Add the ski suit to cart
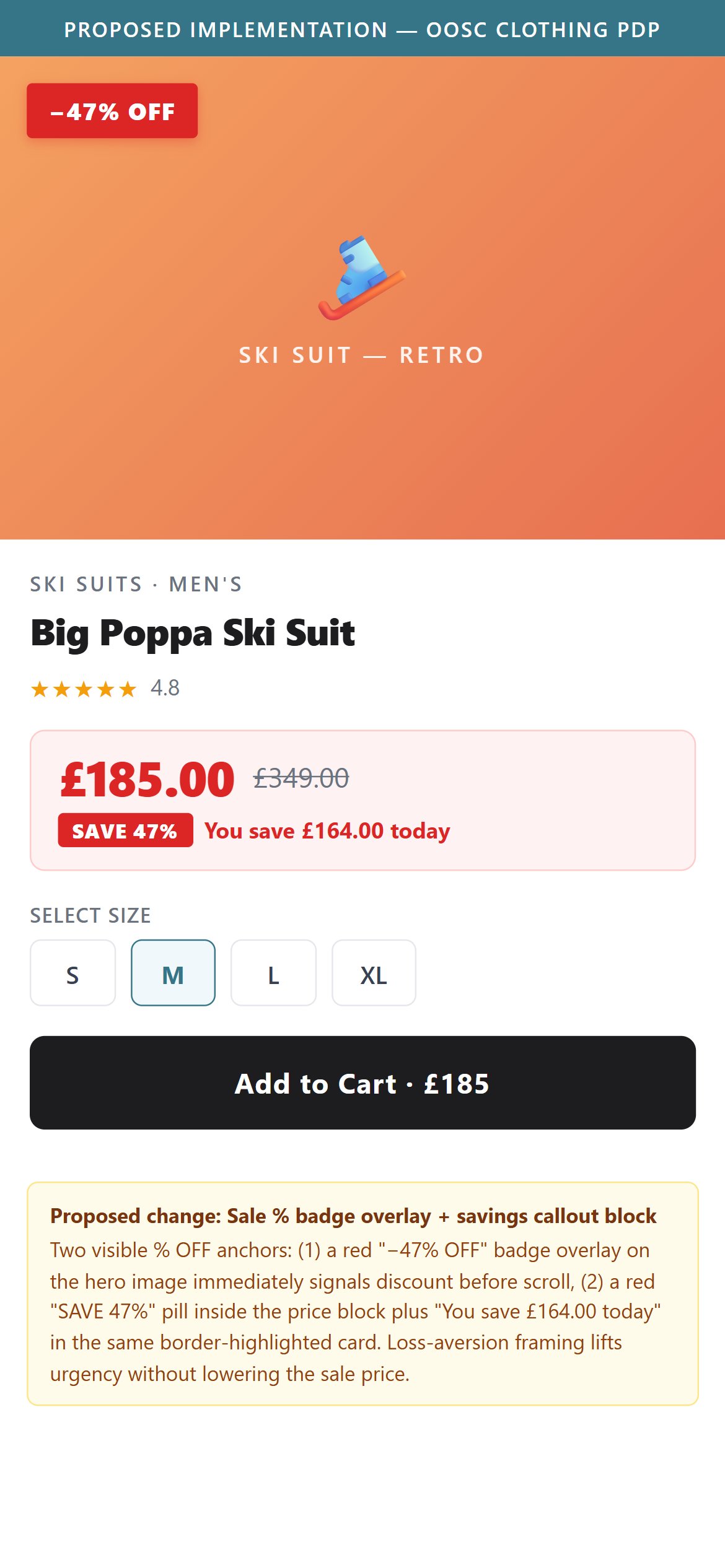 tap(362, 1082)
